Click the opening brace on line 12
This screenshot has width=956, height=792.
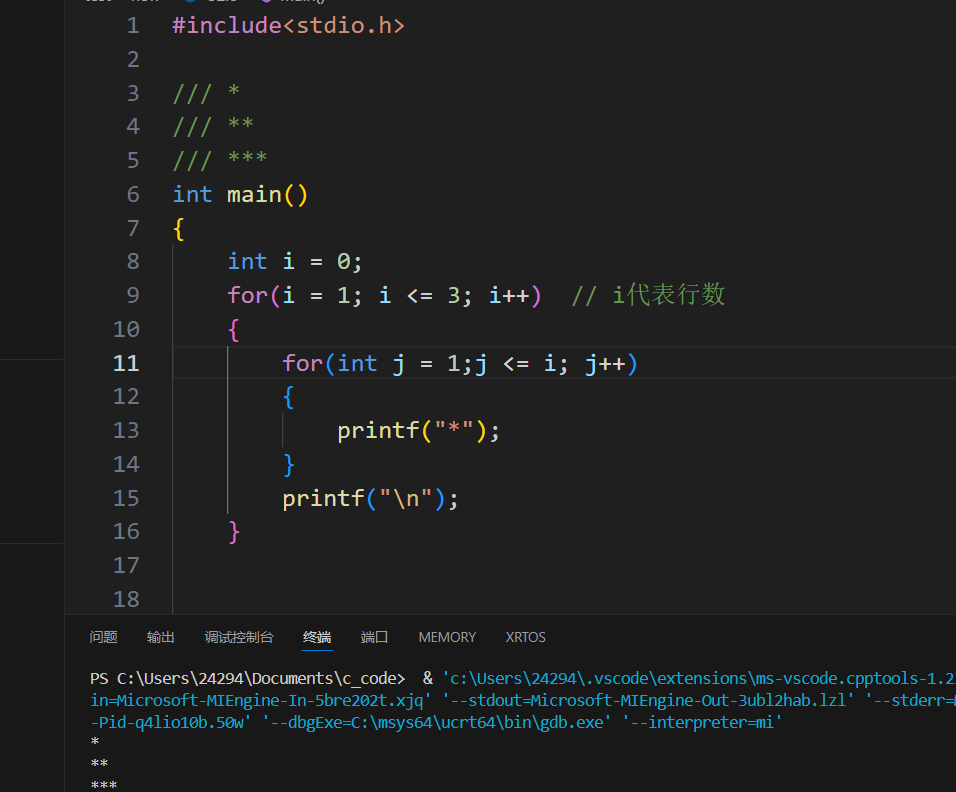(x=288, y=398)
